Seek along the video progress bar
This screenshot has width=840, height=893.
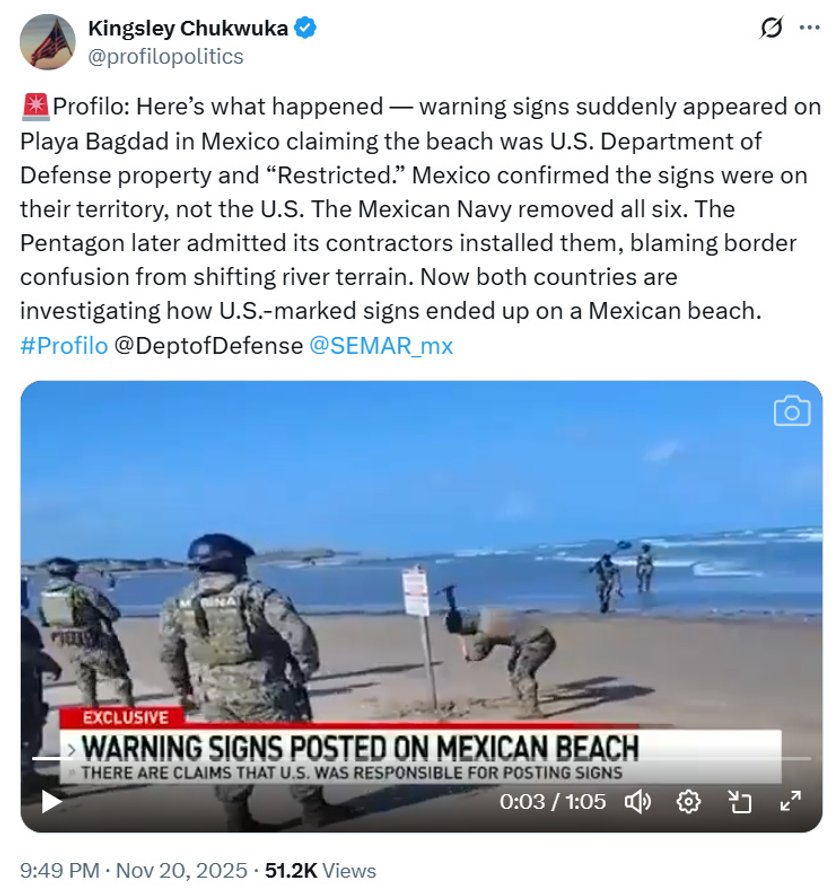421,759
